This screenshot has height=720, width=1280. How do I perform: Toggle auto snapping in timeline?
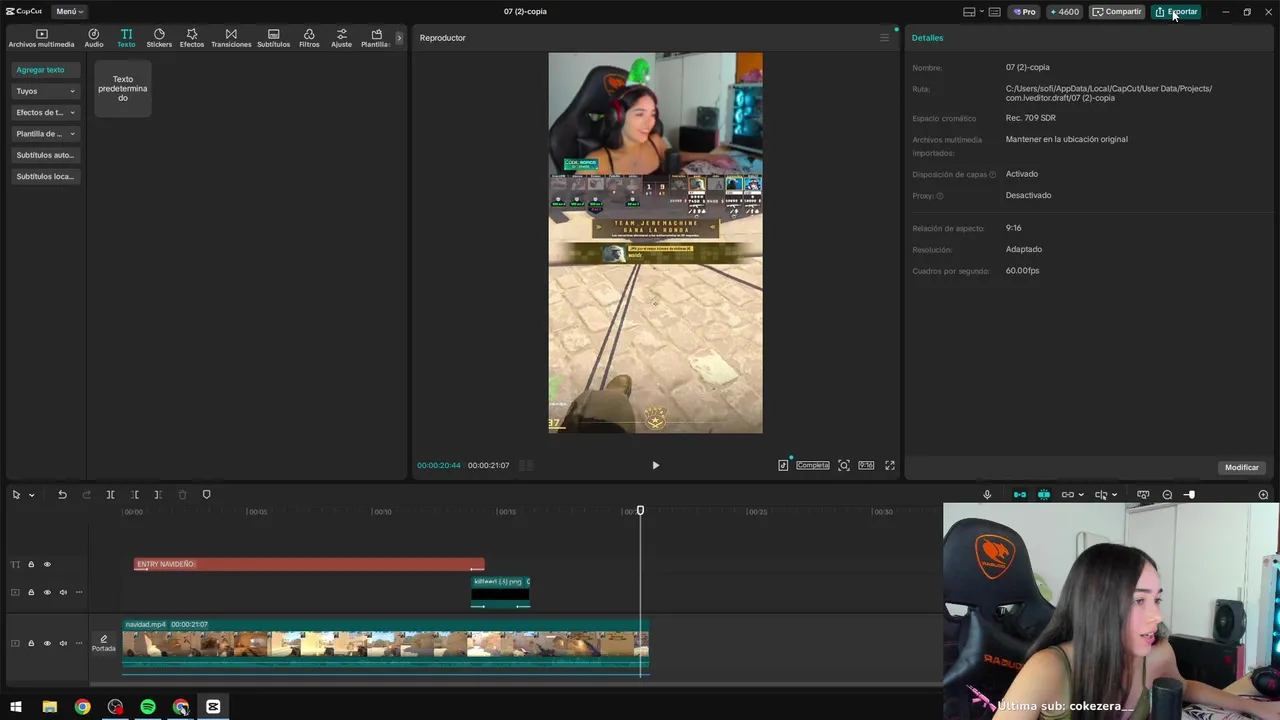(1043, 495)
